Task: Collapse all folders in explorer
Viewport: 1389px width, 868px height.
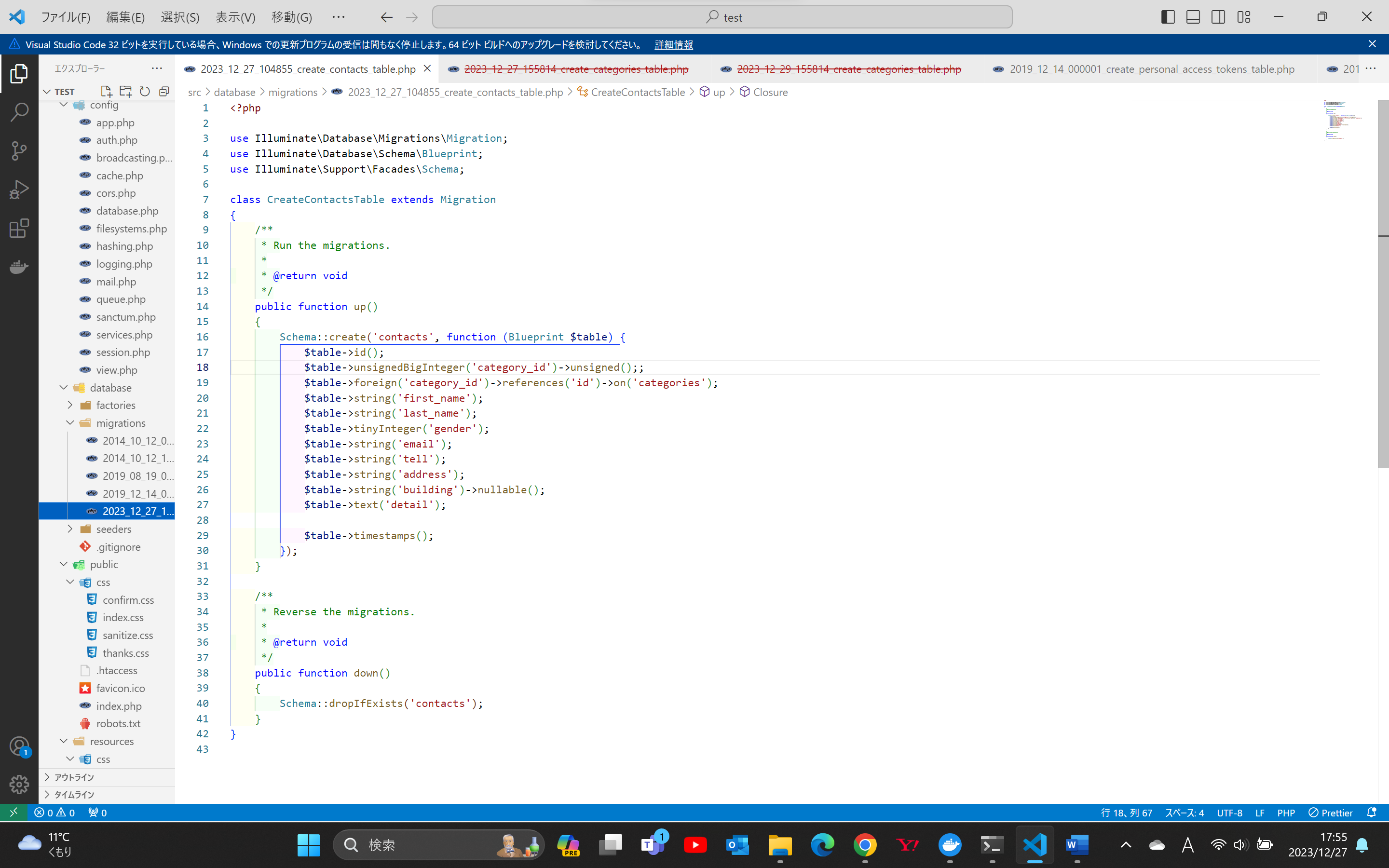Action: click(x=164, y=91)
